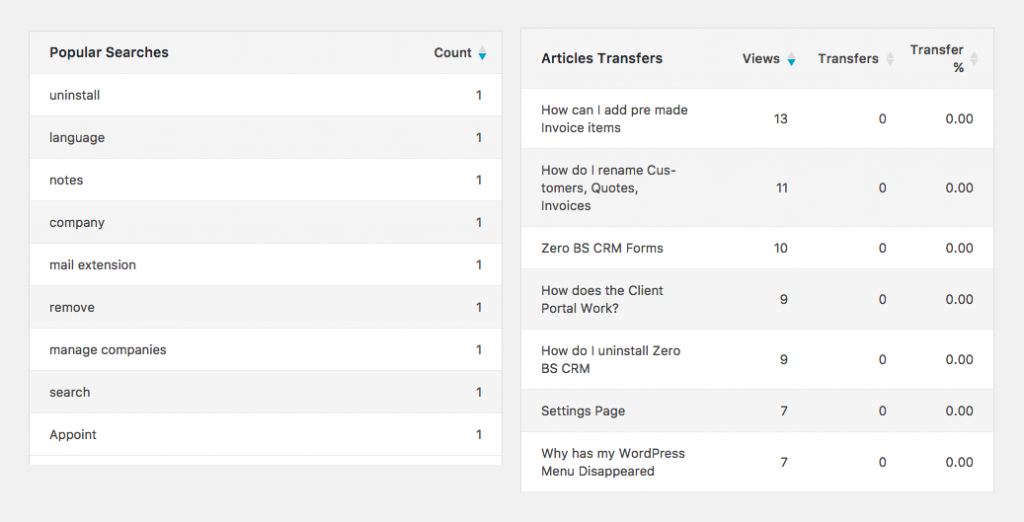
Task: Open 'How can I add pre made Invoice items'
Action: (x=614, y=119)
